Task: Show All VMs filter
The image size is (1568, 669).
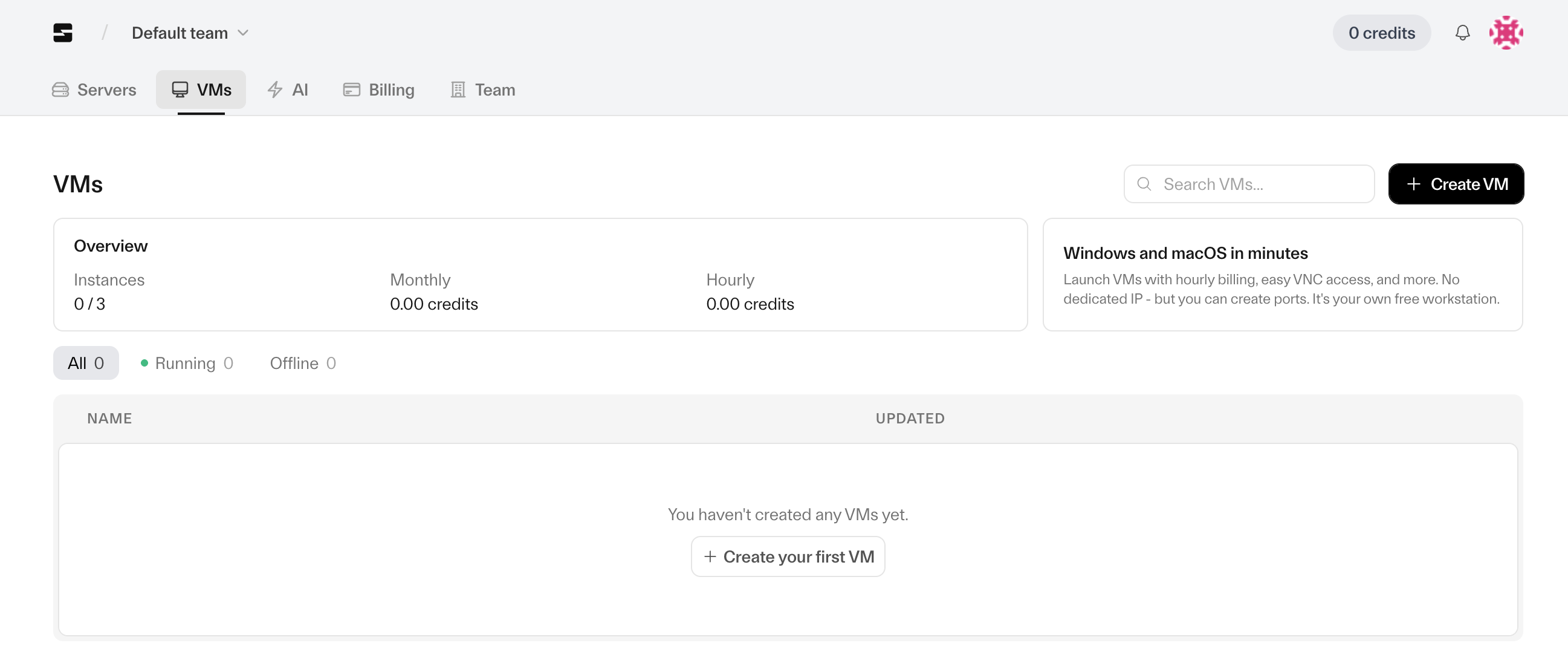Action: pyautogui.click(x=86, y=363)
